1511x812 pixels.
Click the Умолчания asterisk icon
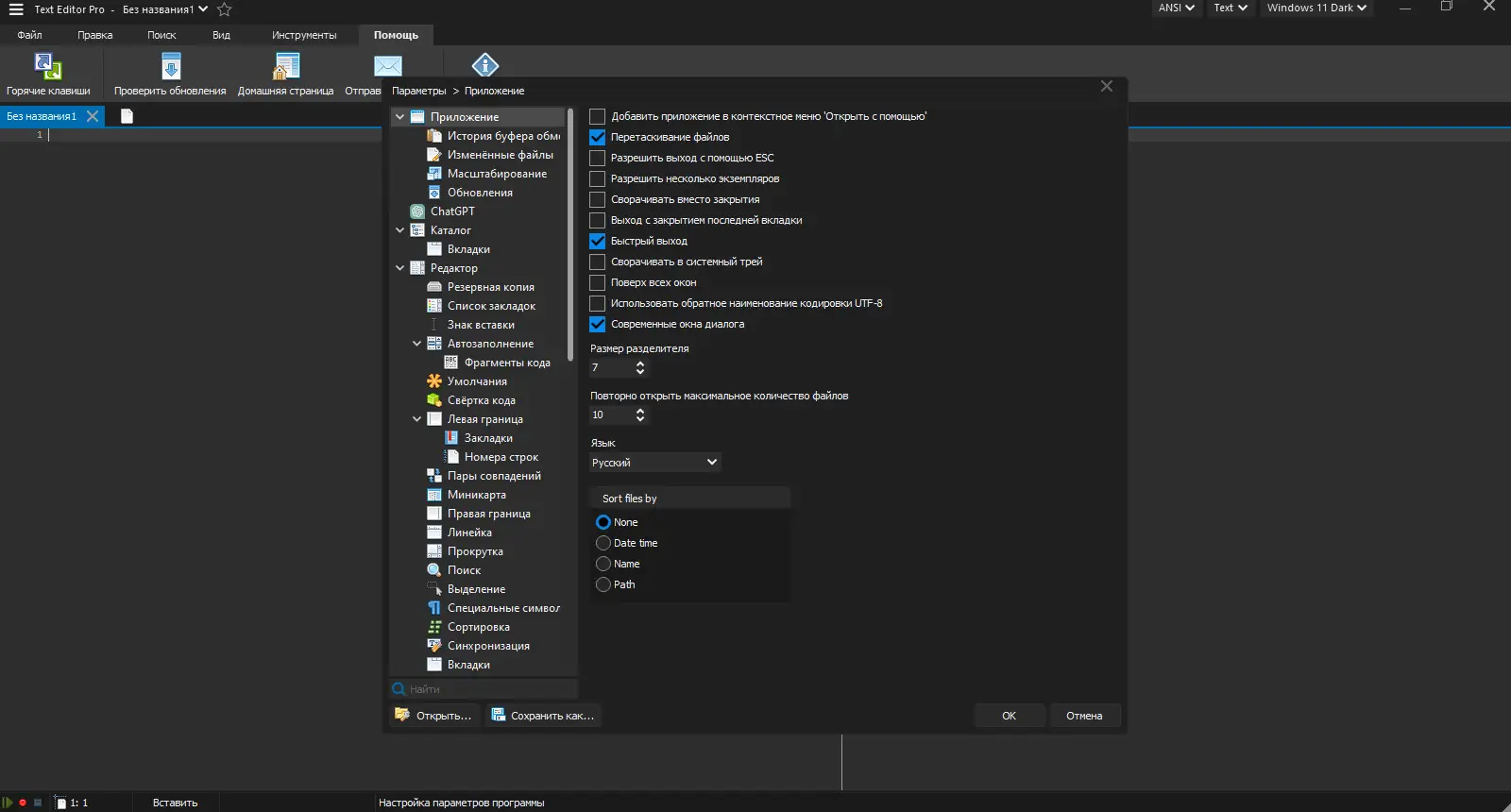434,381
